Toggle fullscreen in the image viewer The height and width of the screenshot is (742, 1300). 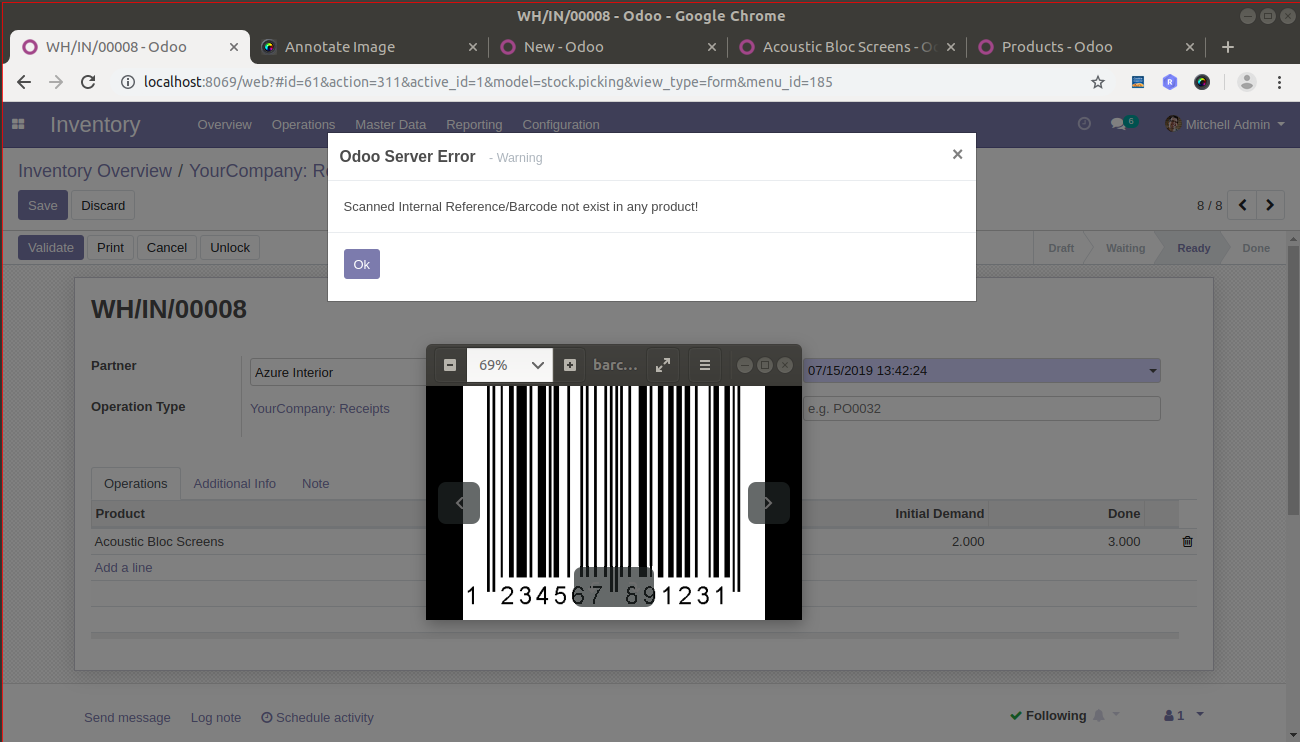(663, 365)
